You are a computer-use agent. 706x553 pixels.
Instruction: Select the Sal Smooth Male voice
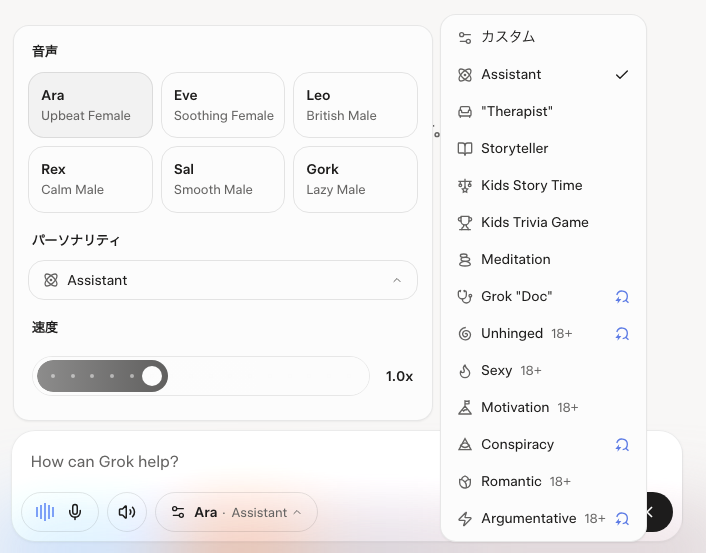pyautogui.click(x=223, y=179)
